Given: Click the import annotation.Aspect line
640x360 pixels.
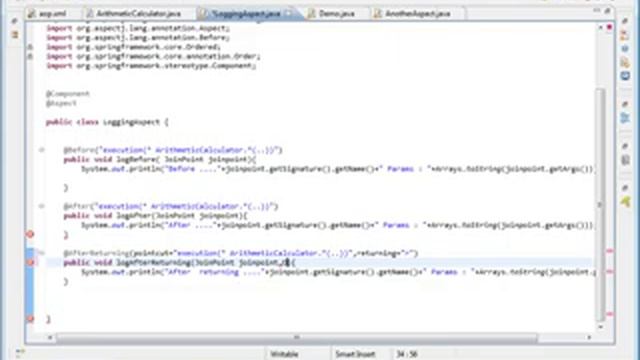Looking at the screenshot, I should (x=138, y=28).
